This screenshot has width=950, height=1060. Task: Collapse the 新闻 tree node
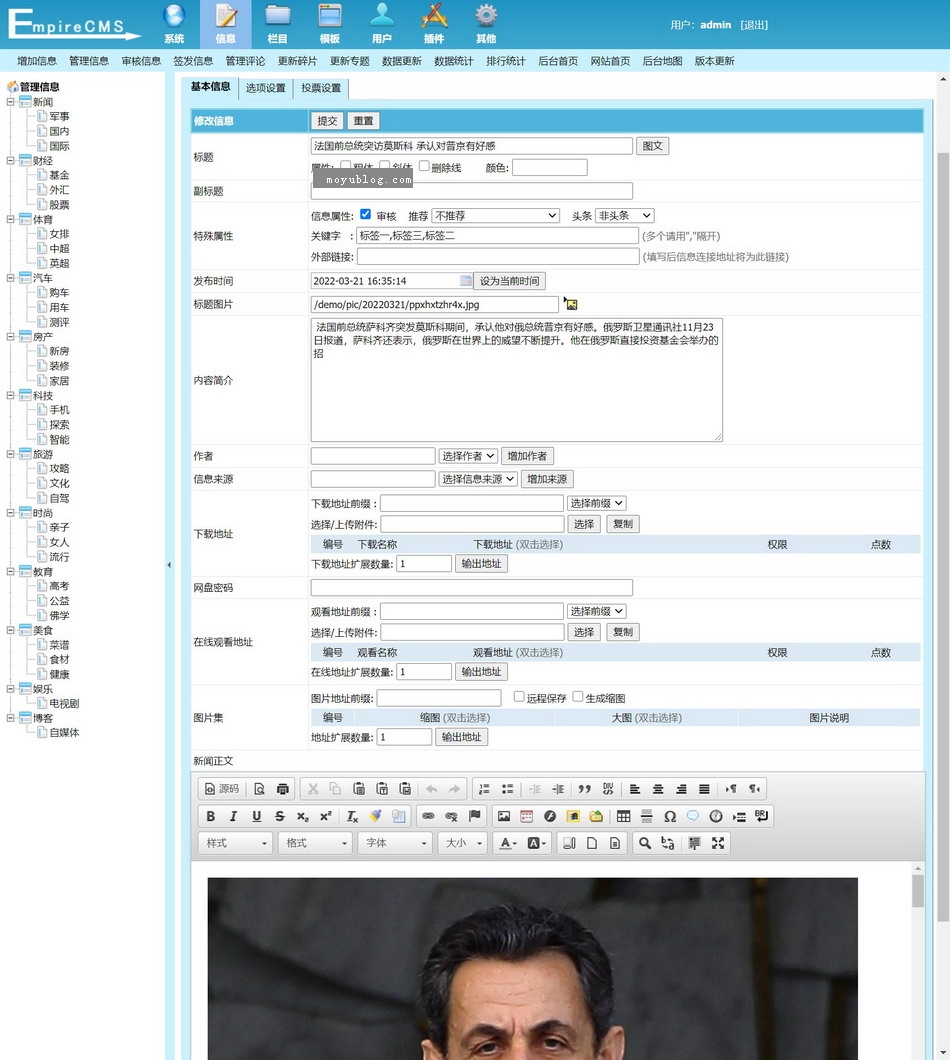point(10,102)
